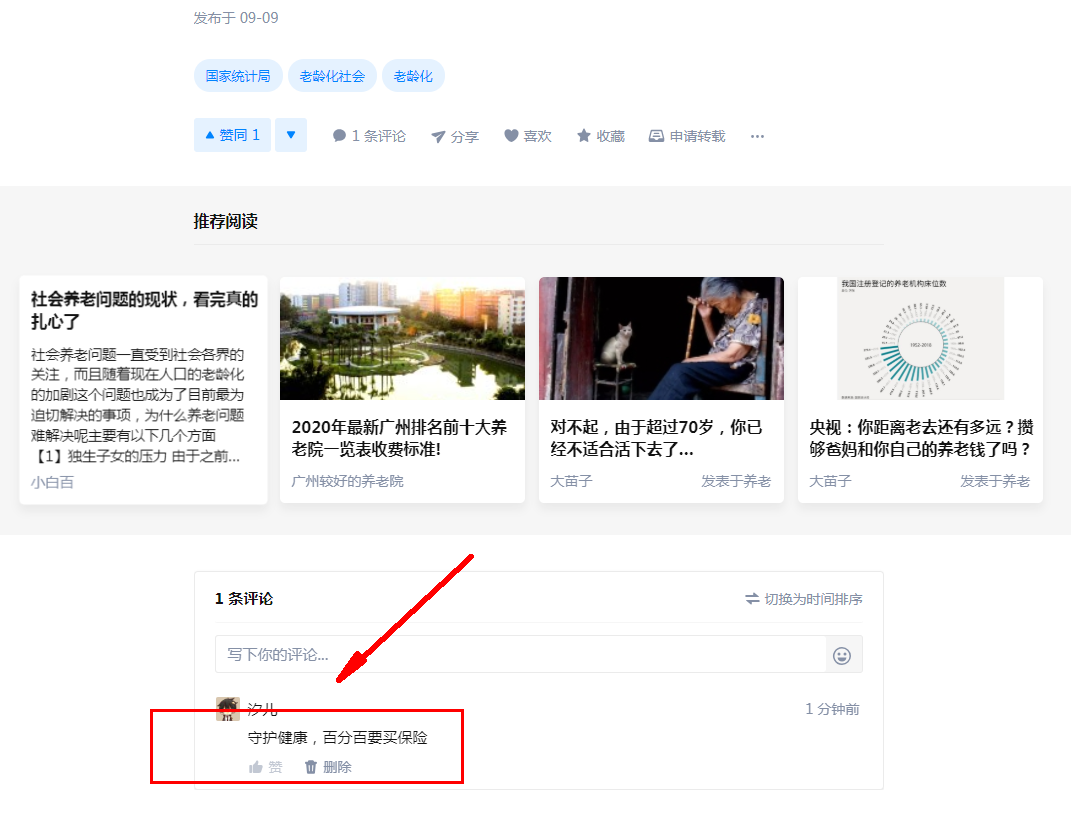
Task: Click the 推荐阅读 heading
Action: pyautogui.click(x=225, y=221)
